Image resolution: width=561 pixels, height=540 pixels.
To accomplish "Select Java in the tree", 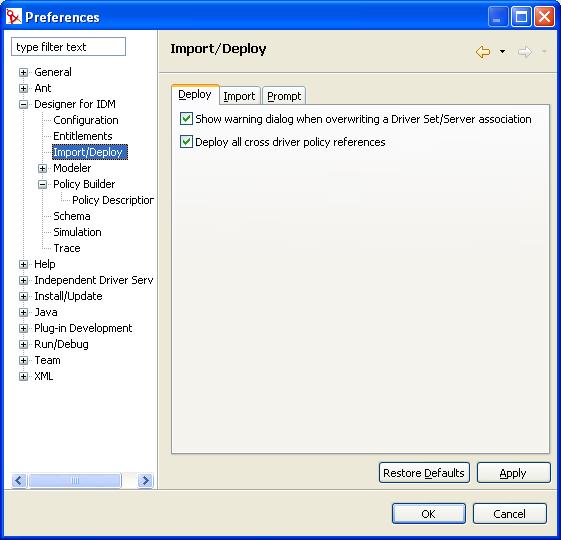I will pos(46,312).
